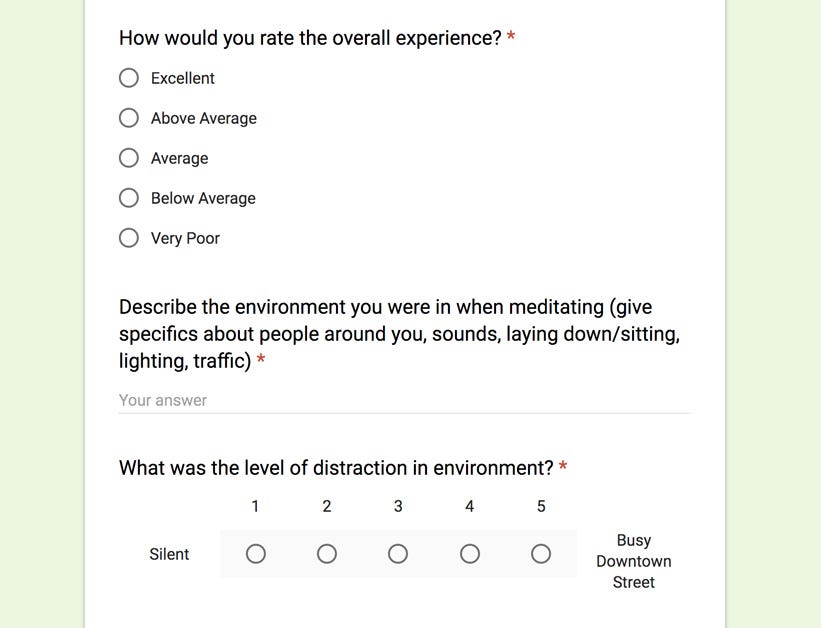
Task: Click the Busy Downtown Street scale label
Action: (634, 561)
